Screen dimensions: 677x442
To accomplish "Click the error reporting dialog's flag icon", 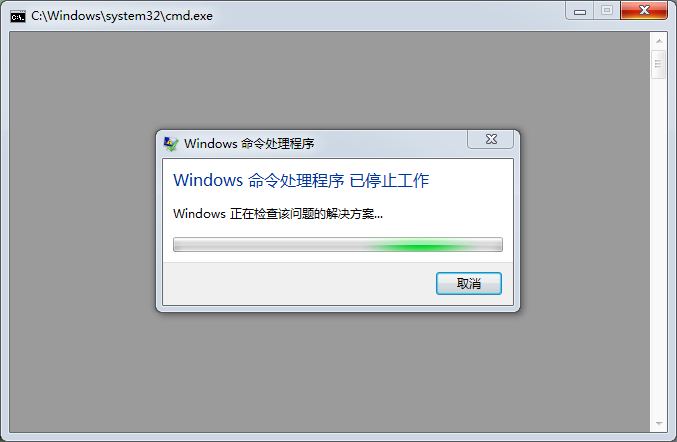I will point(171,144).
